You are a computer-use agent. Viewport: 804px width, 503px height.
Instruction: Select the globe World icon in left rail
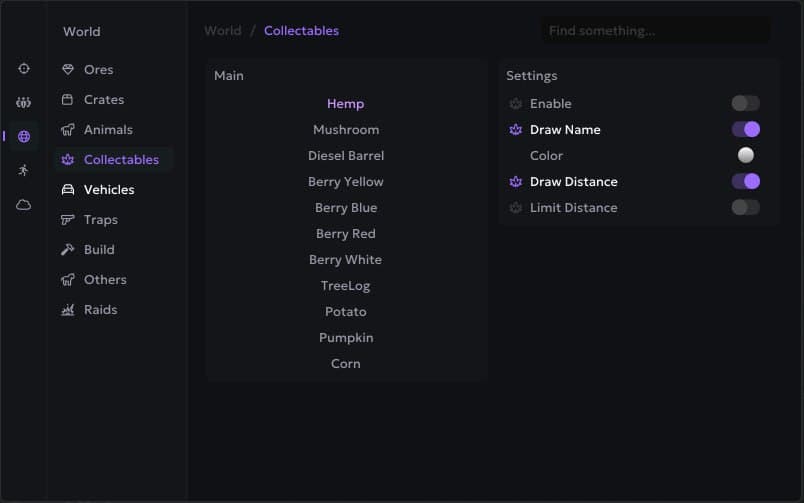pos(24,136)
